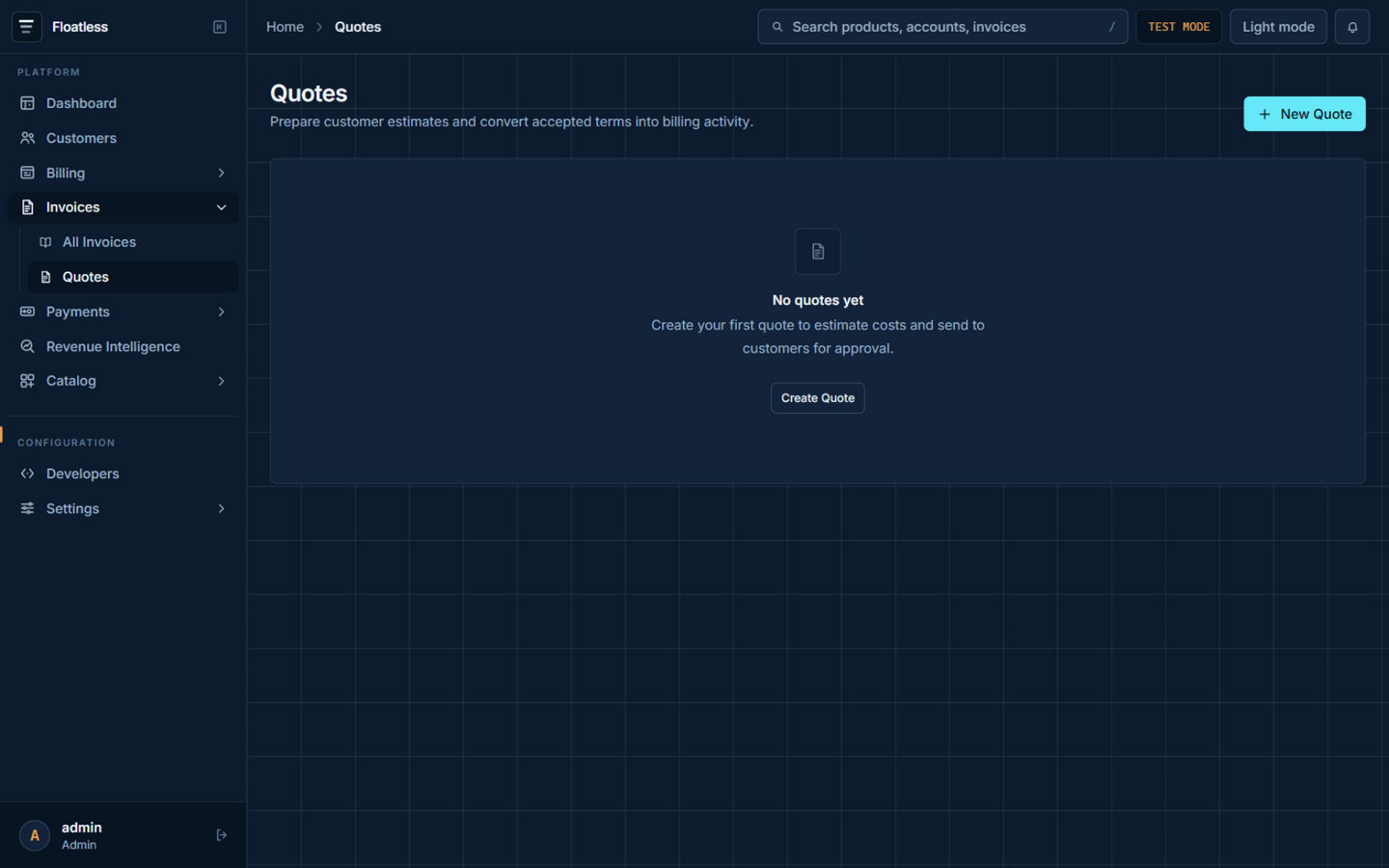This screenshot has width=1389, height=868.
Task: Toggle the TEST MODE badge
Action: pos(1179,27)
